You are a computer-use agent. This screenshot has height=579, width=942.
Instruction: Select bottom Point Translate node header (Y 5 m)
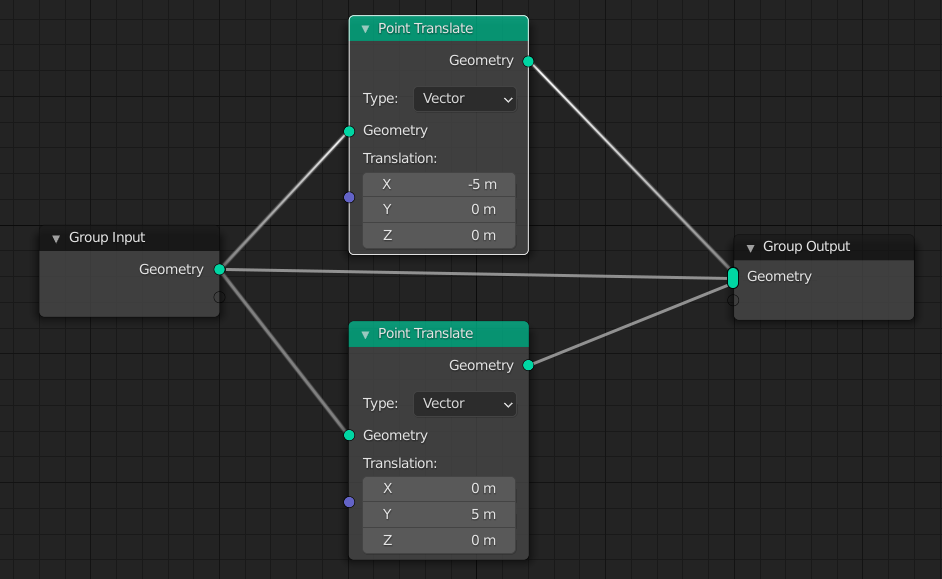click(439, 334)
